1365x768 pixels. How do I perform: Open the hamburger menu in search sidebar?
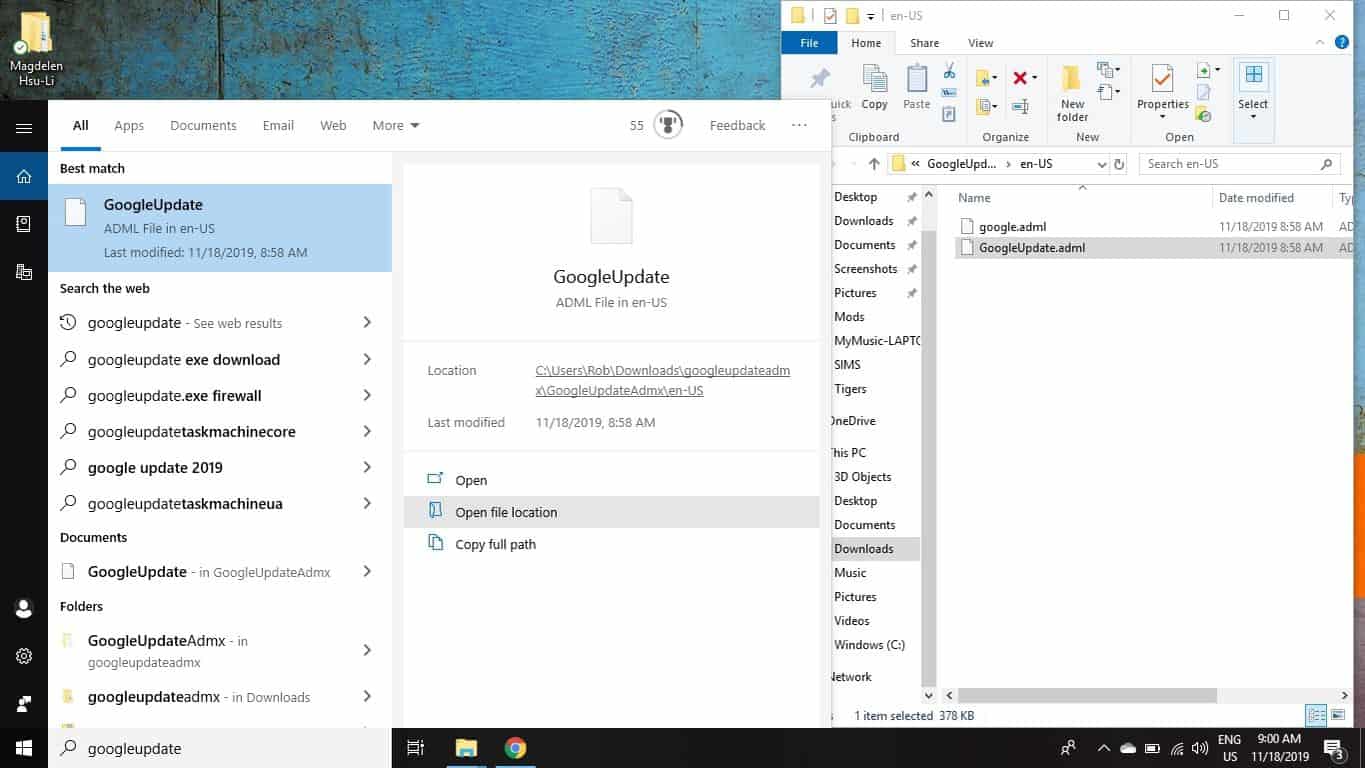24,129
